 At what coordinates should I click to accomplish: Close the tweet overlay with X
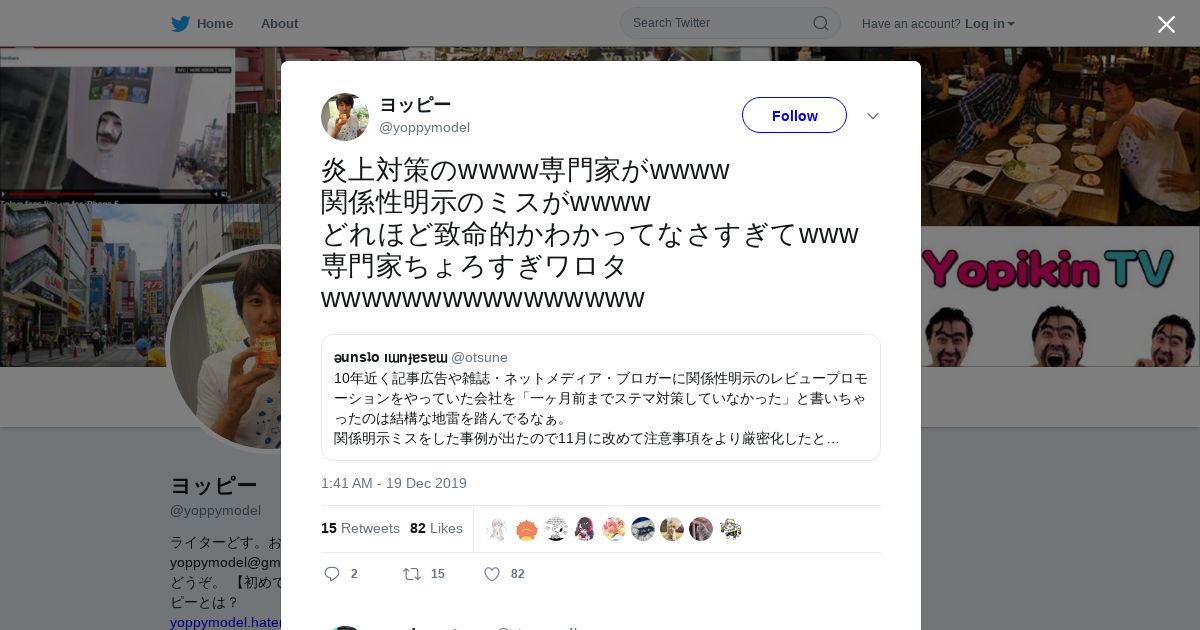click(x=1166, y=24)
